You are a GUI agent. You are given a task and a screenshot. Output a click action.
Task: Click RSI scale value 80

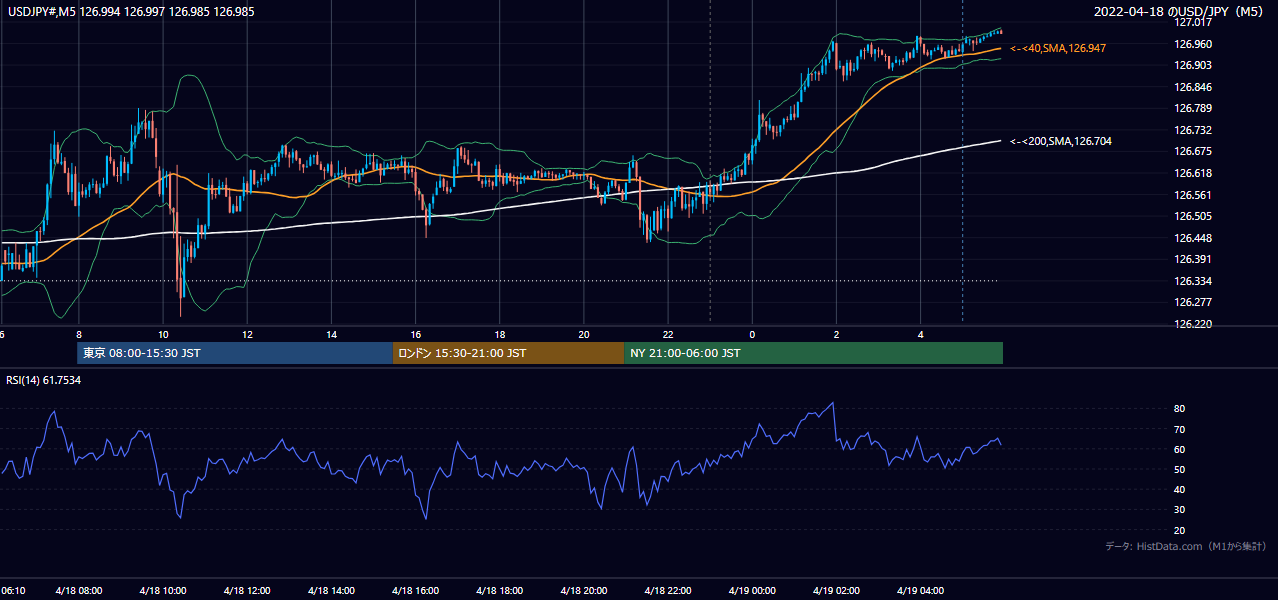pyautogui.click(x=1179, y=409)
